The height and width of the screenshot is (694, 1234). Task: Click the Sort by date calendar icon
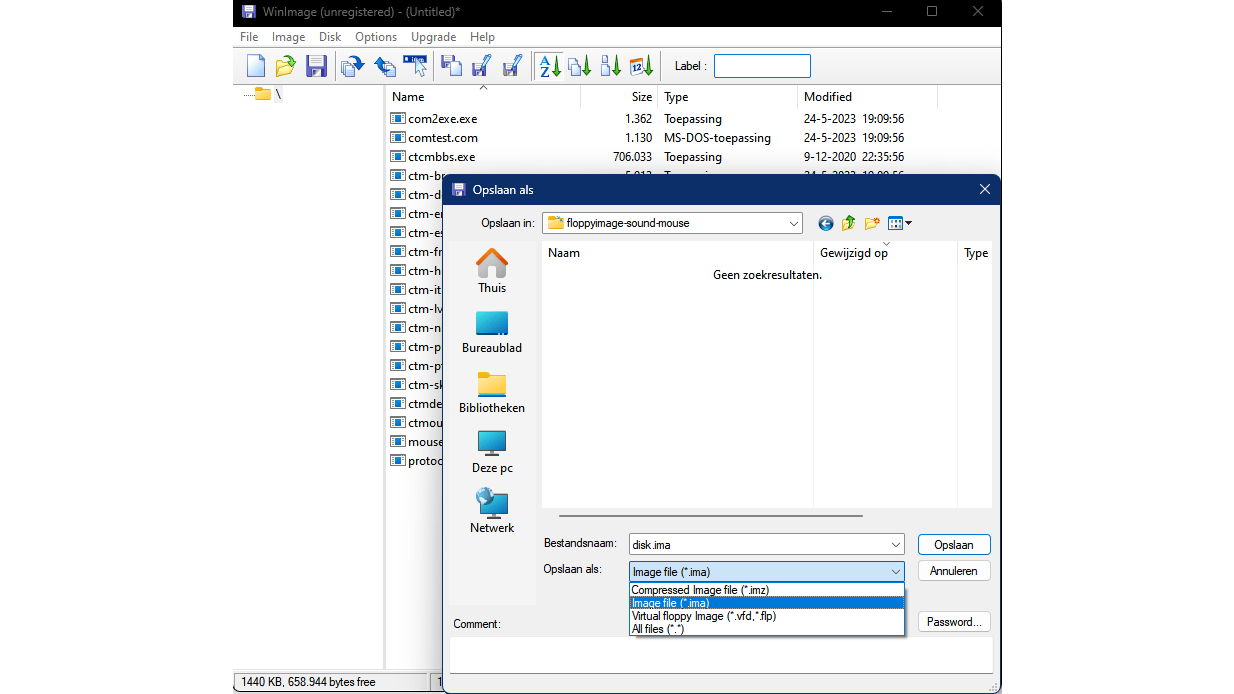point(642,66)
